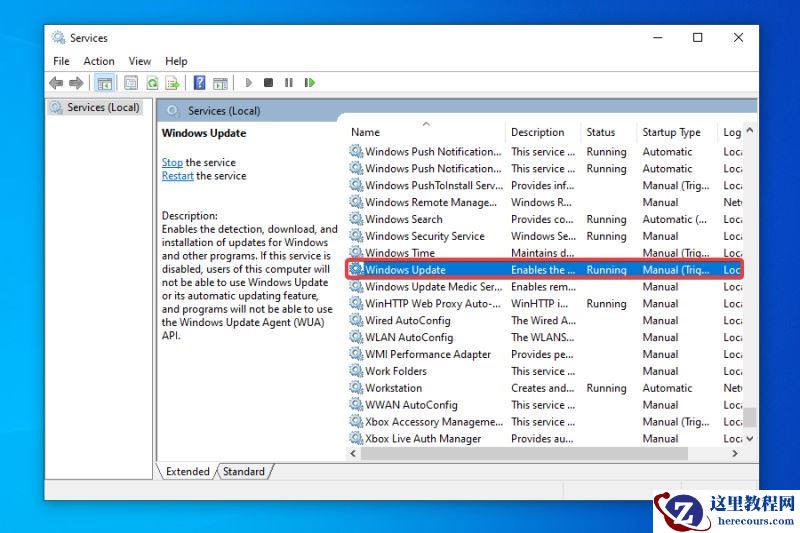This screenshot has height=533, width=800.
Task: Open the Help toolbar icon
Action: coord(199,83)
